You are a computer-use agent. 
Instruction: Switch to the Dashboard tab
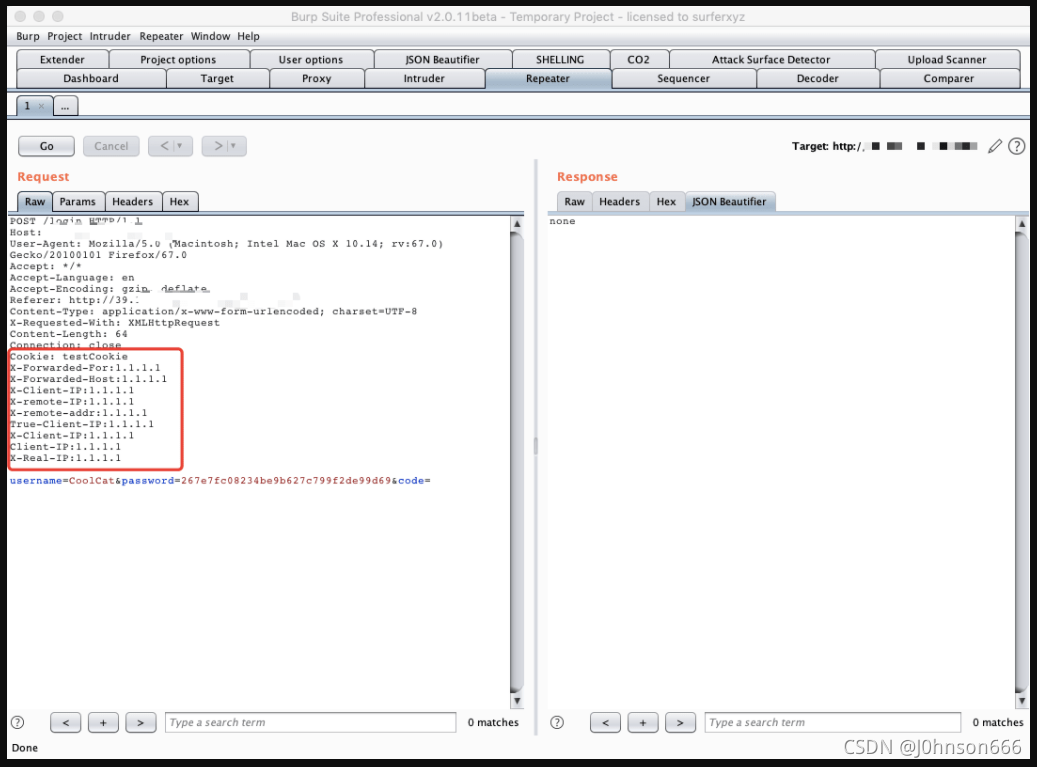coord(91,78)
